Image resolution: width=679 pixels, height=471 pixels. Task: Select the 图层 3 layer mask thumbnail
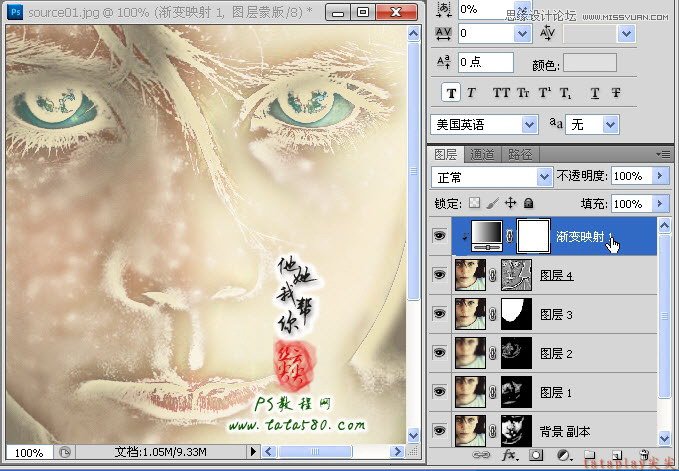(517, 313)
